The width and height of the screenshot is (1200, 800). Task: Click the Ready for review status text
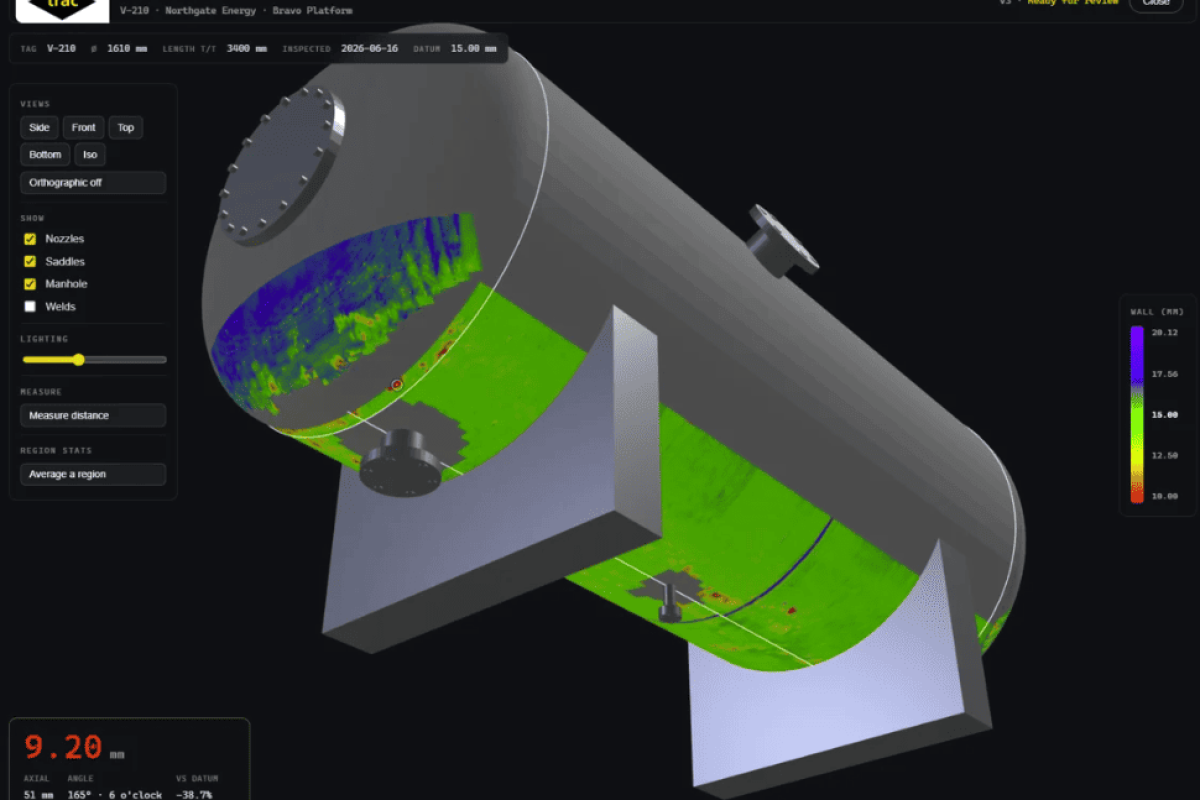1072,2
